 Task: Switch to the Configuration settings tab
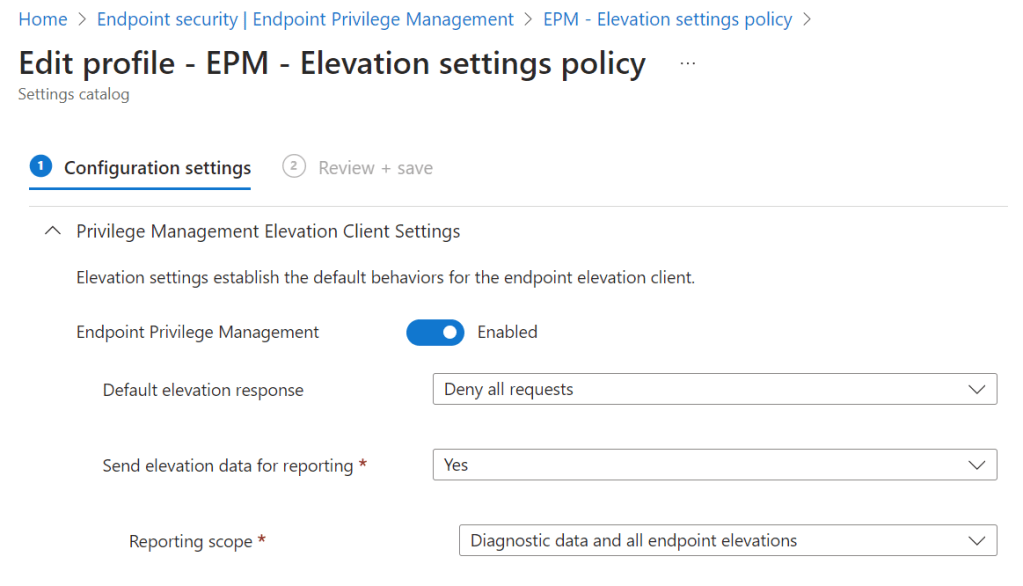[157, 168]
